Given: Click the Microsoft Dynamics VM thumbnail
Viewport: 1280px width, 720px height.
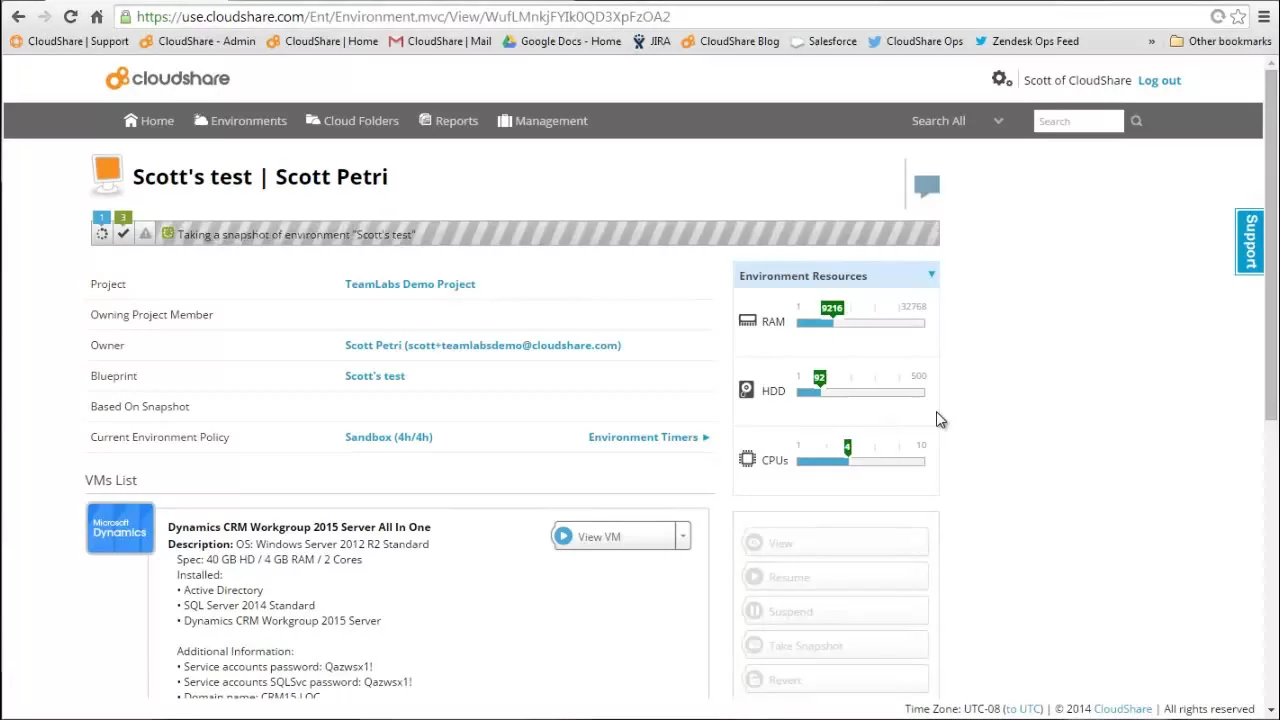Looking at the screenshot, I should pos(120,528).
